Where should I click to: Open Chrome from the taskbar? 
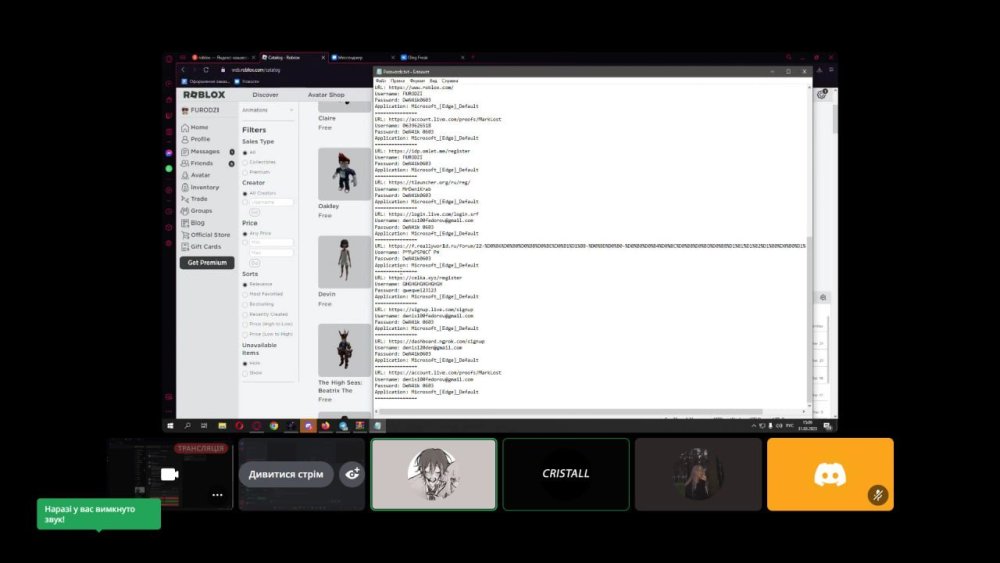tap(274, 425)
